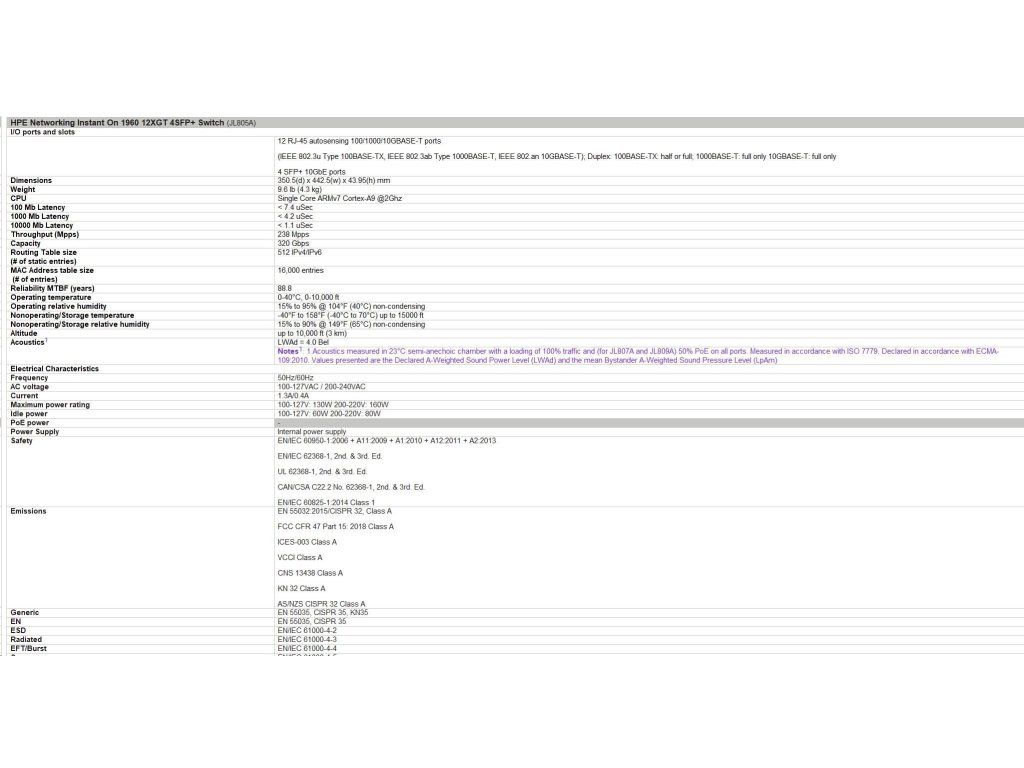The width and height of the screenshot is (1024, 768).
Task: Select '12 RJ-45 autosensing 100/1000/10GBASE-T ports' text
Action: point(359,141)
